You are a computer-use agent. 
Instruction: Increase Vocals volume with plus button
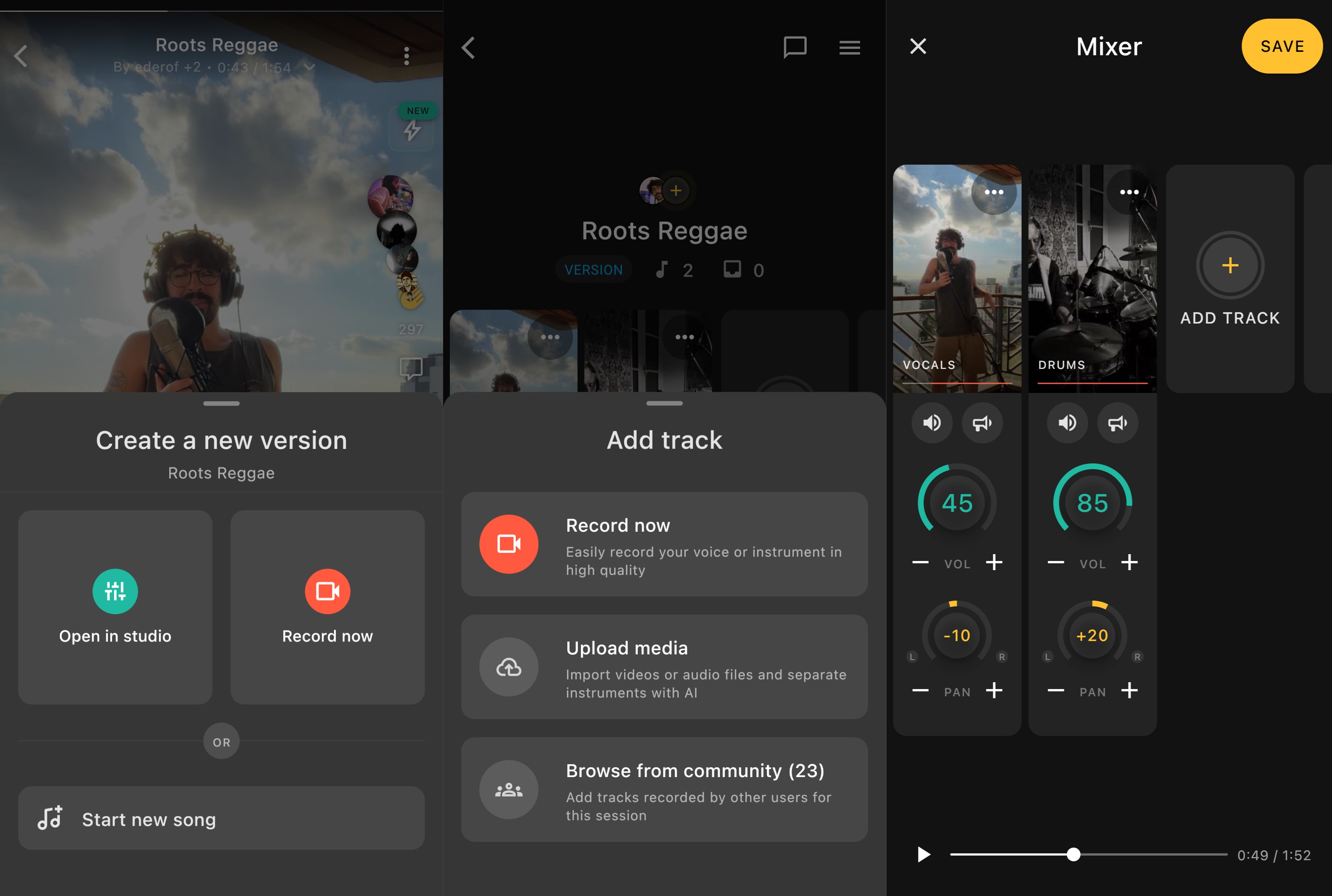pyautogui.click(x=994, y=562)
